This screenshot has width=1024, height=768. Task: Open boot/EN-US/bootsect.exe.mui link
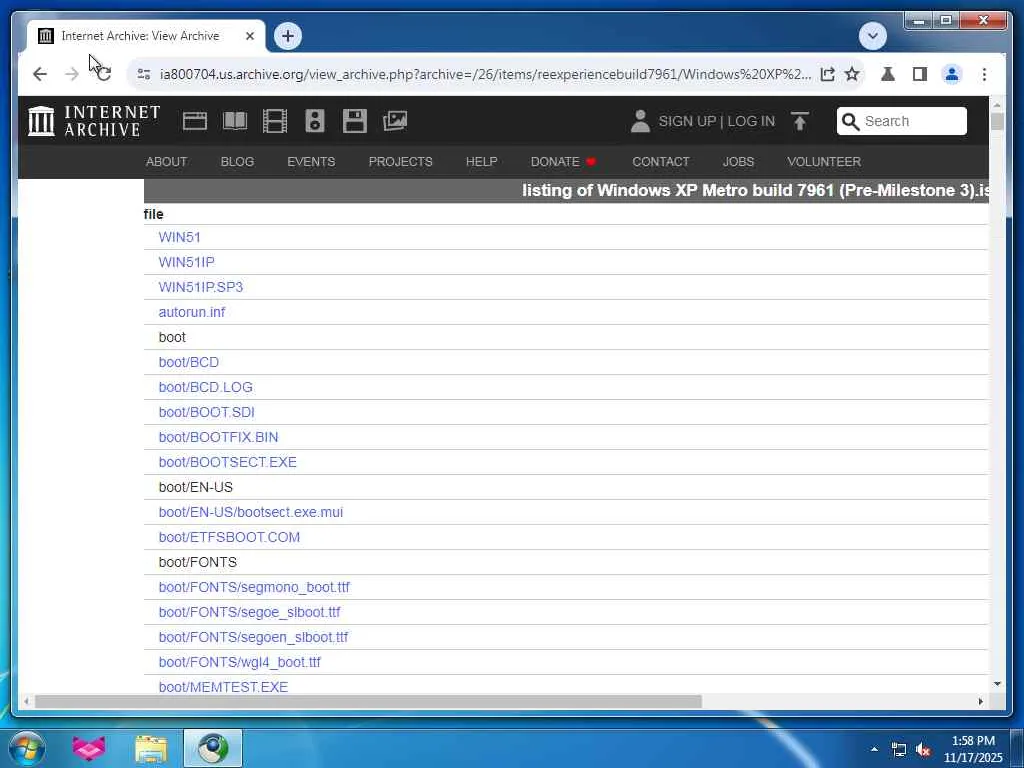click(251, 512)
